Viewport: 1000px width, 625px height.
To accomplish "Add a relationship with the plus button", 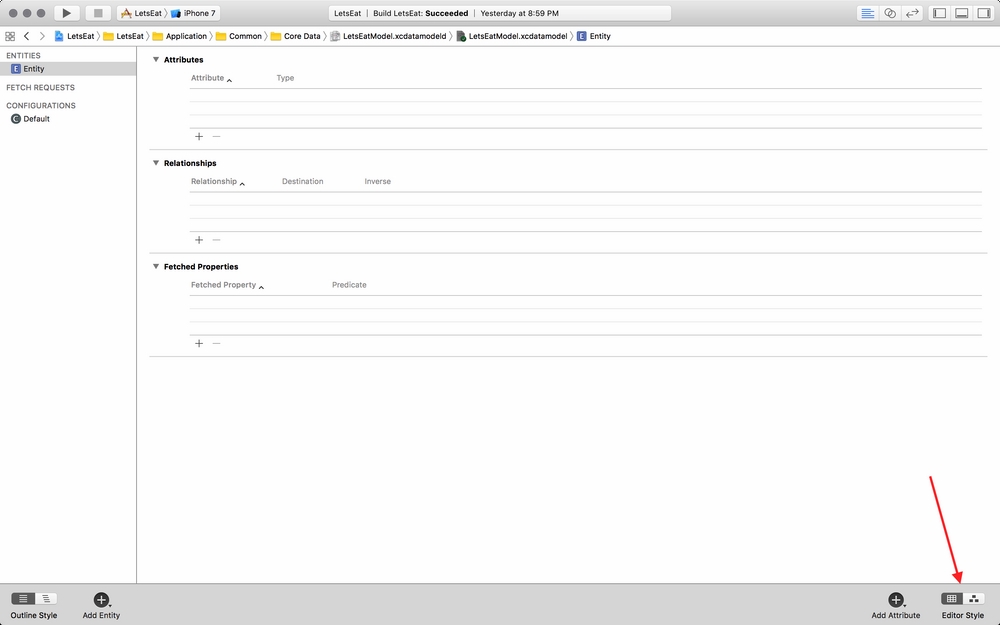I will pyautogui.click(x=199, y=240).
